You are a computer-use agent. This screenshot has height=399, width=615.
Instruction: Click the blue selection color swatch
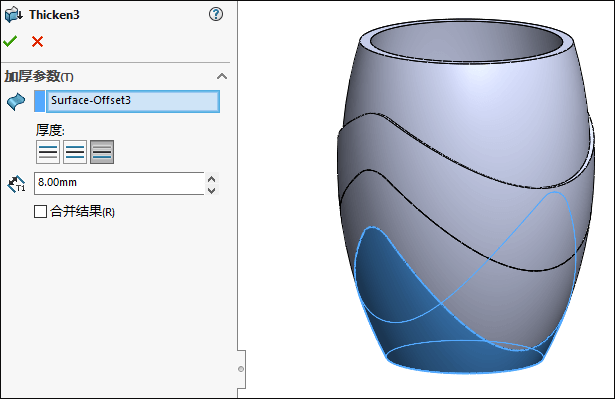[40, 101]
